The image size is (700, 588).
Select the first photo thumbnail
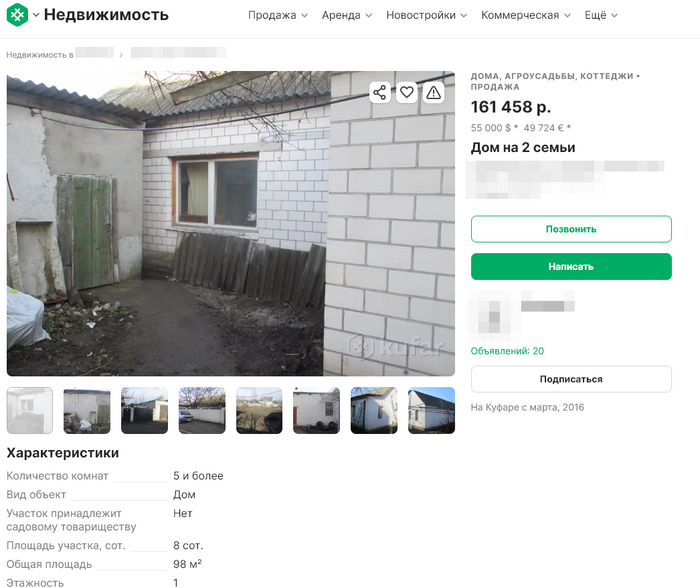pos(29,410)
